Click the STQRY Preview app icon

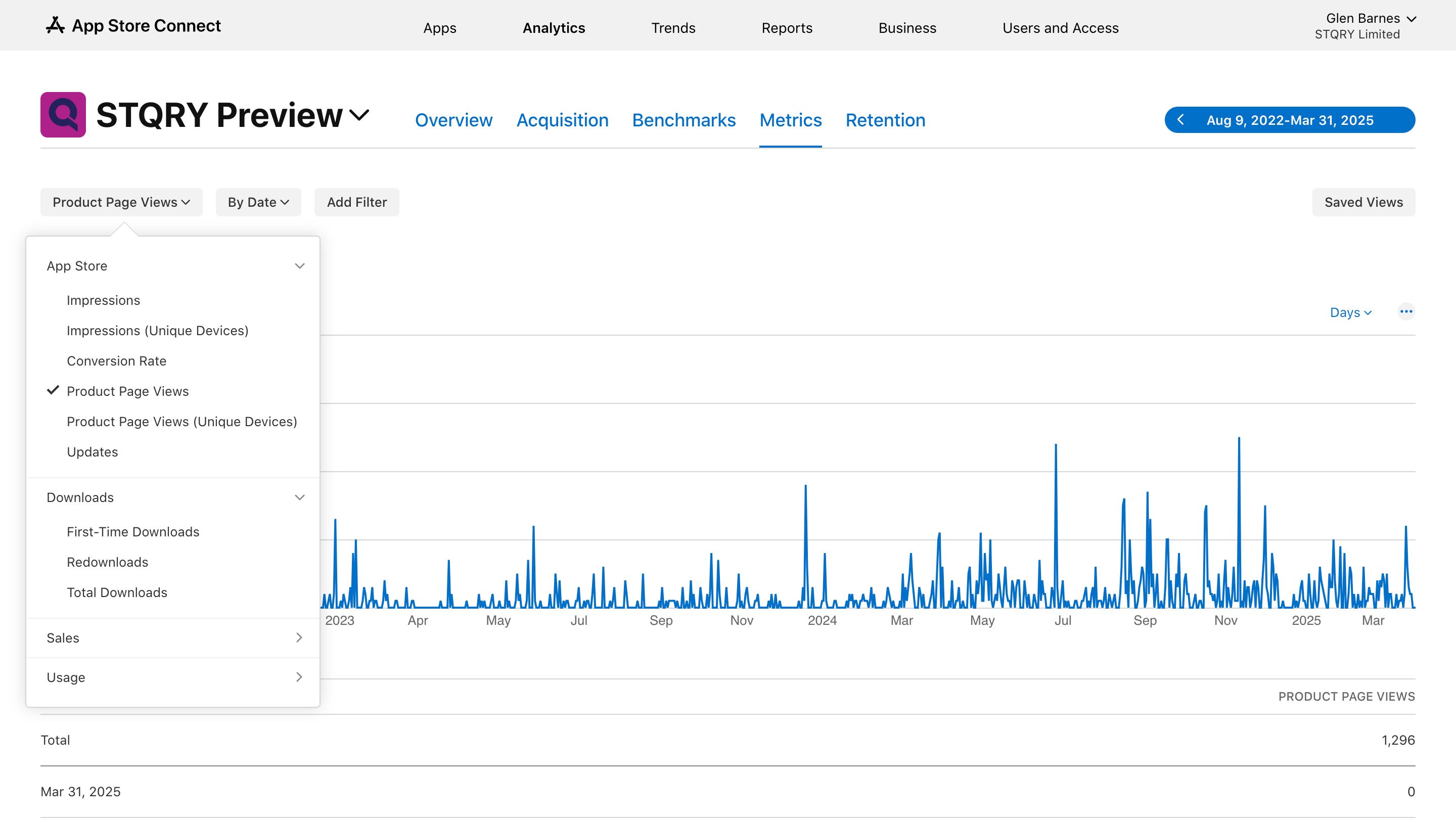point(63,115)
